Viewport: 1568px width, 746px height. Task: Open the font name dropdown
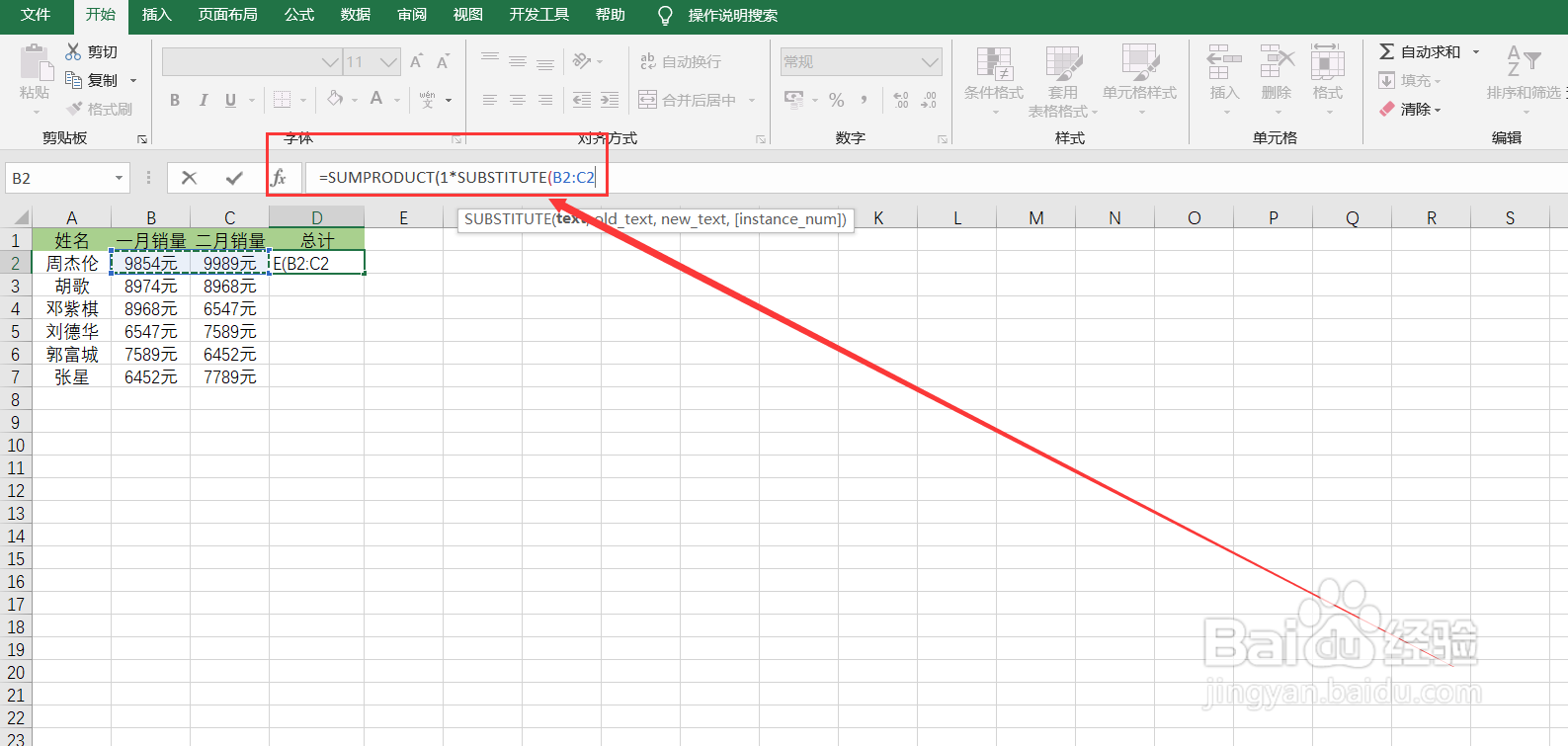tap(330, 62)
